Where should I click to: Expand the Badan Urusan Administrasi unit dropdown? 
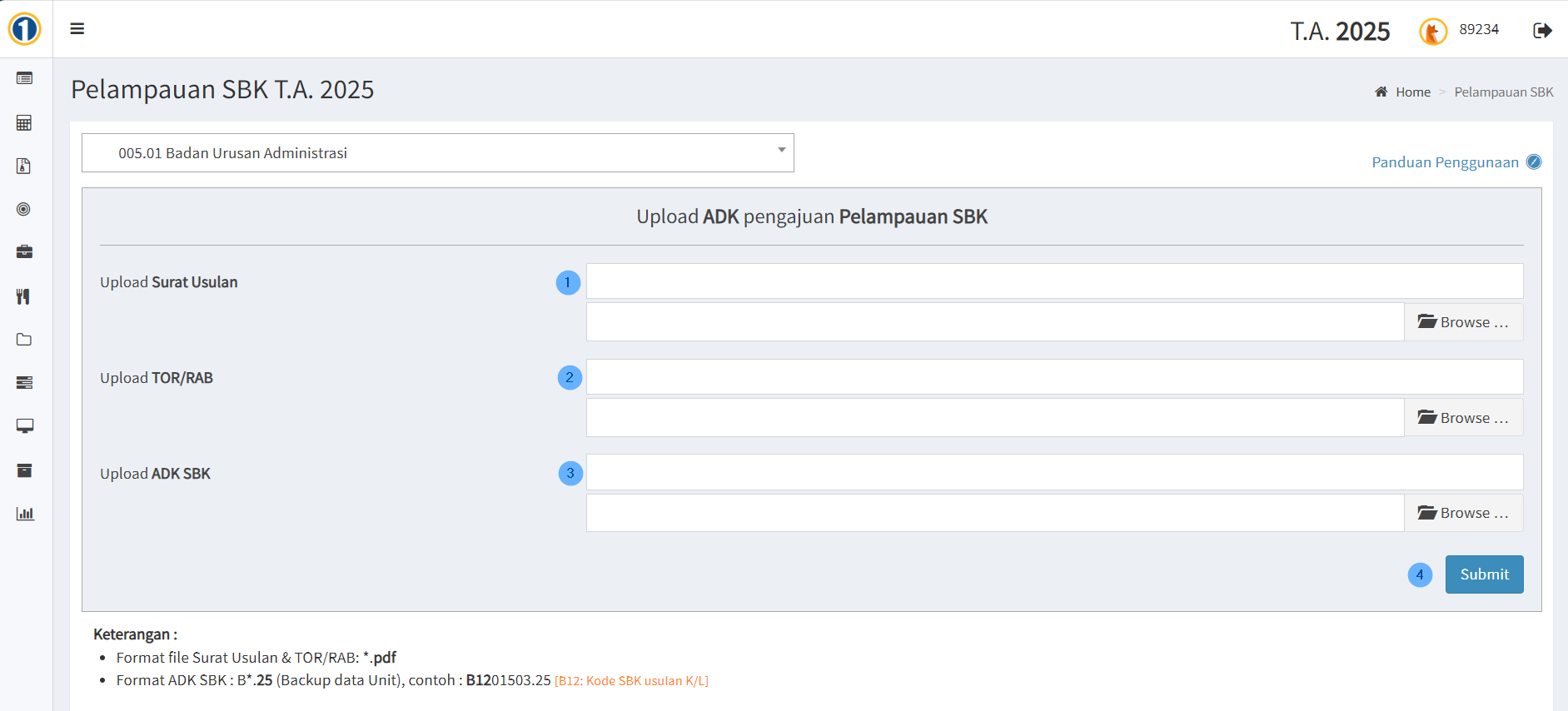pyautogui.click(x=437, y=153)
